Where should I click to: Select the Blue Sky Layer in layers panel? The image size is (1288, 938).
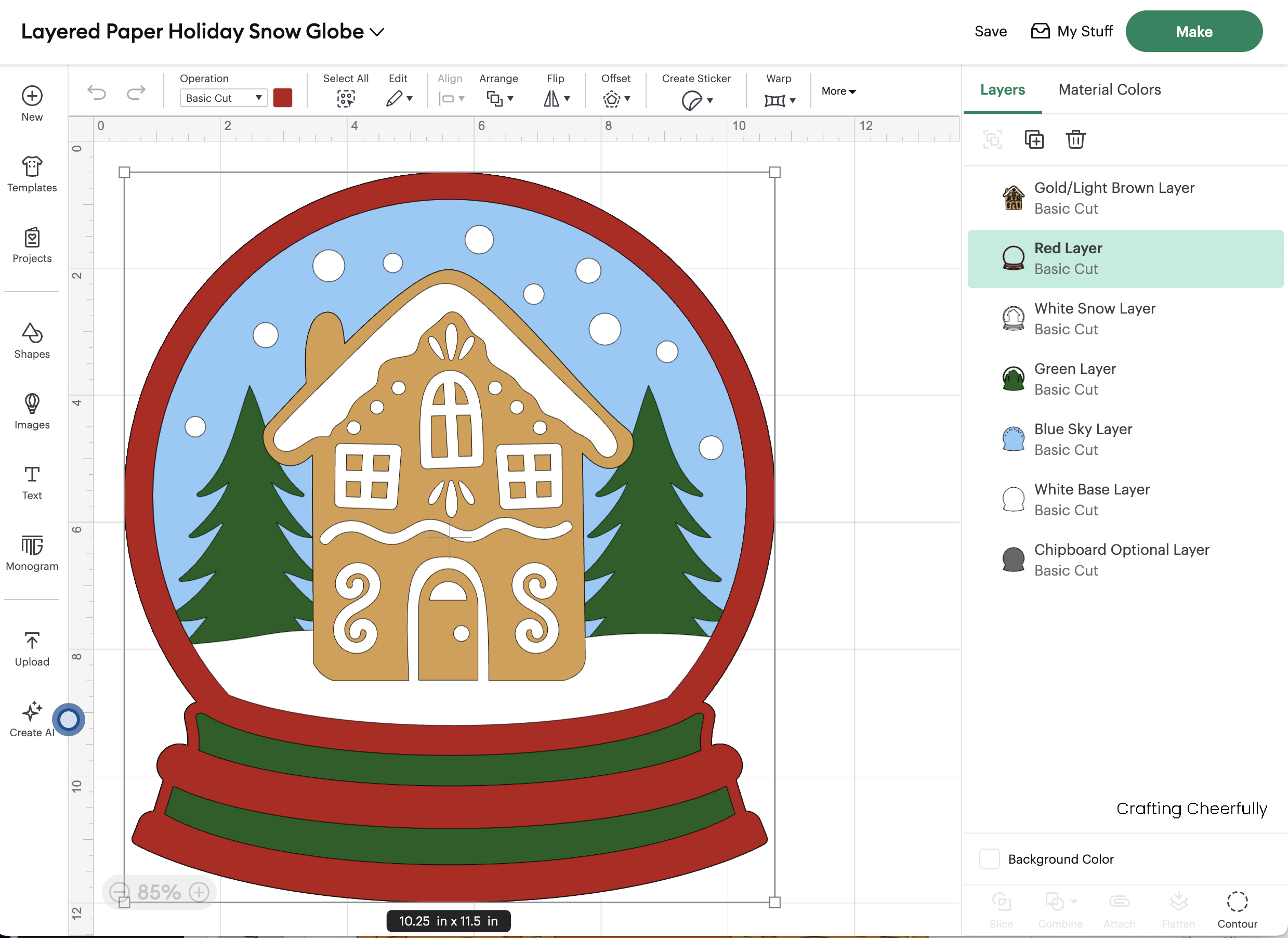(x=1083, y=439)
